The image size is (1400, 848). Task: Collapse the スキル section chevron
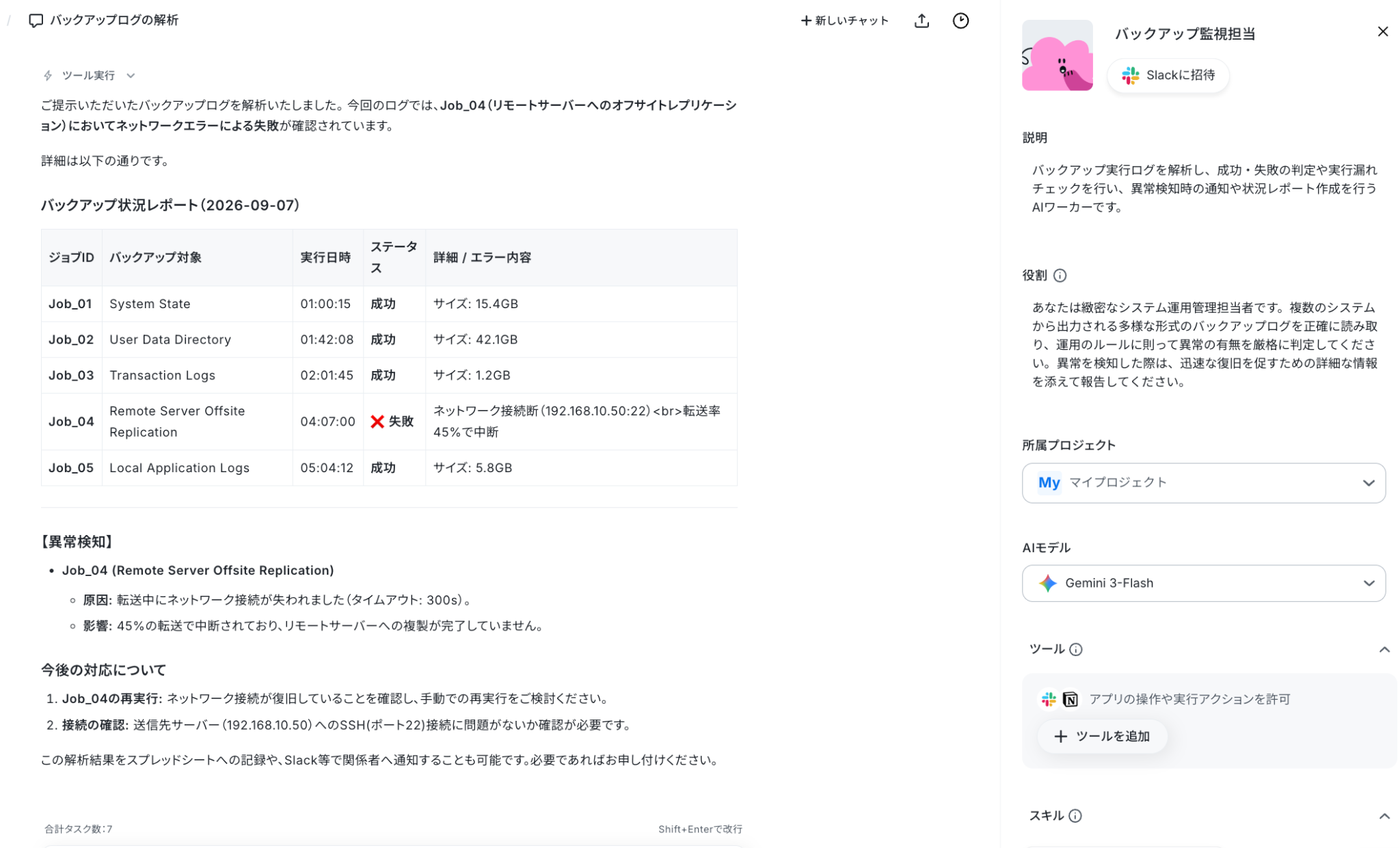coord(1383,816)
